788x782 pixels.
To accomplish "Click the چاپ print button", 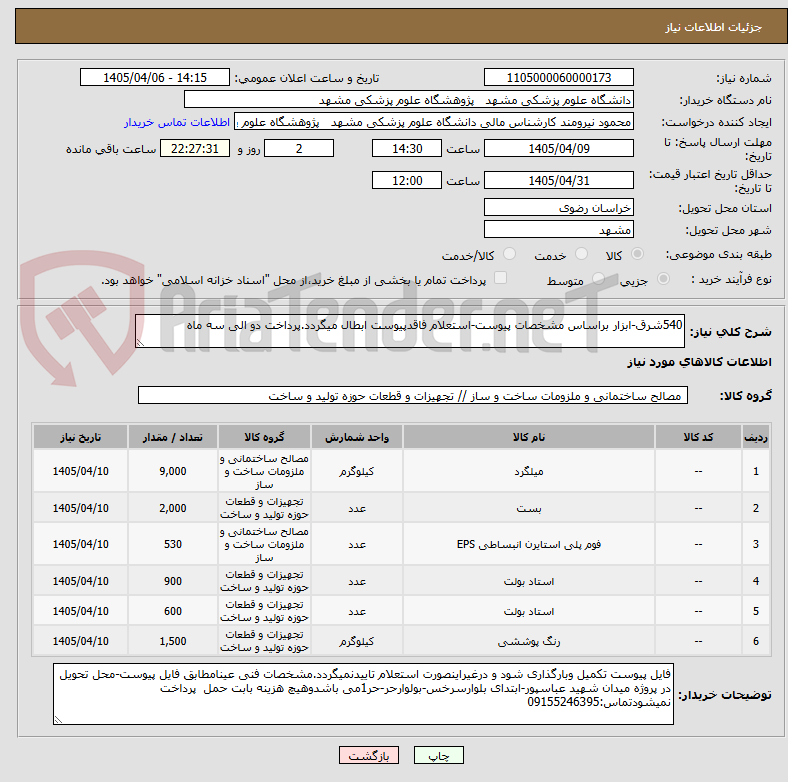I will coord(439,755).
